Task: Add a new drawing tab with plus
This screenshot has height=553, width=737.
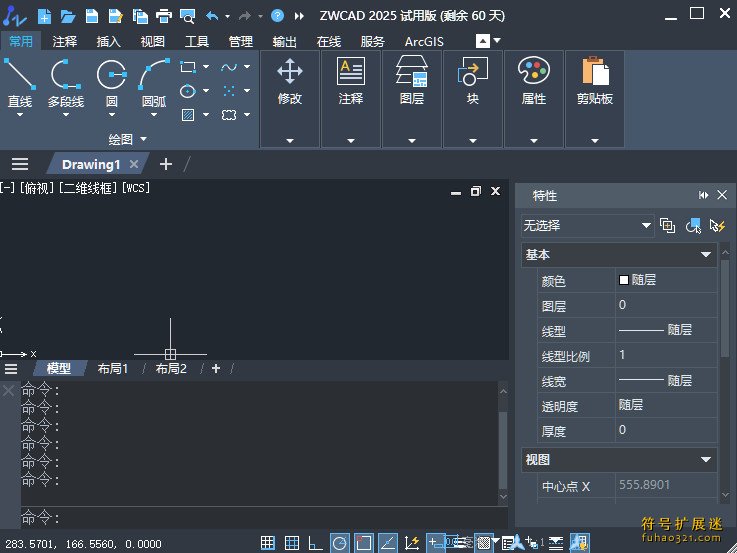Action: [166, 164]
